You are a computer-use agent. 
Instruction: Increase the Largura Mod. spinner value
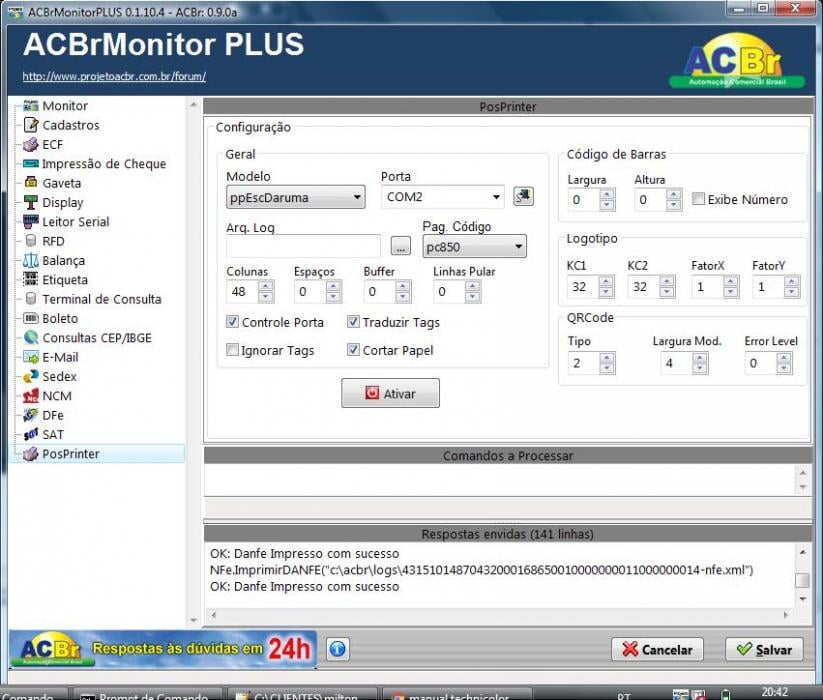point(700,358)
